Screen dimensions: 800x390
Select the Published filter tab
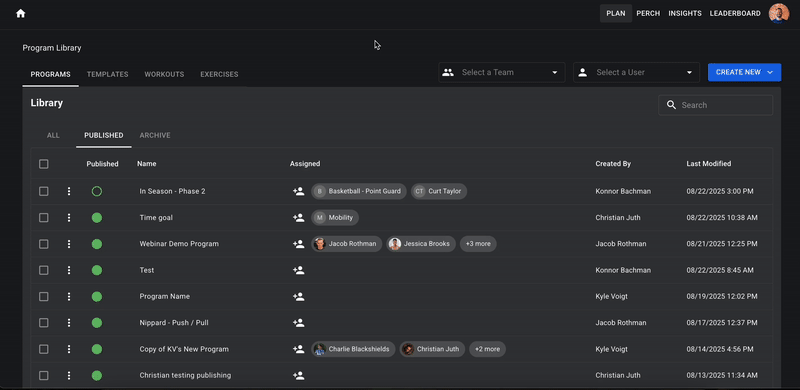pyautogui.click(x=104, y=136)
